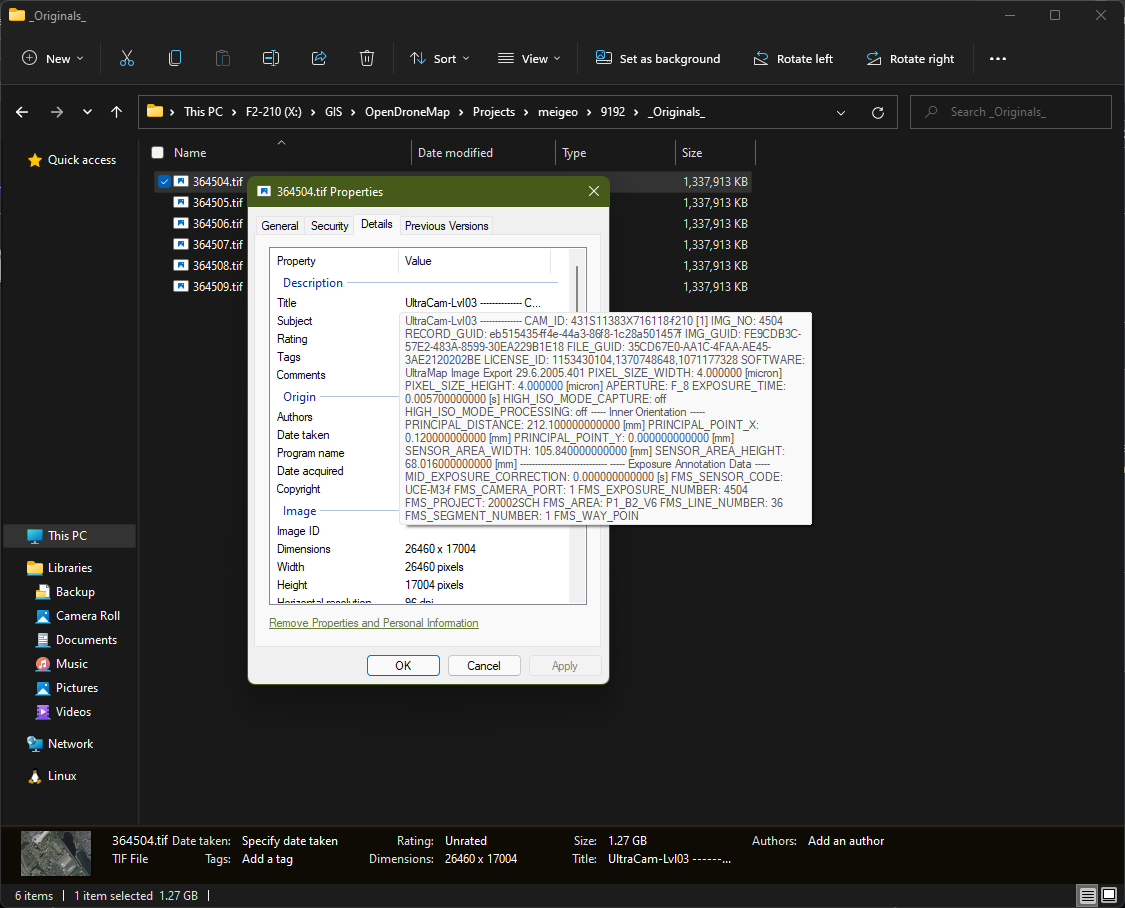Screen dimensions: 1125x908
Task: Click the 364509.tif file icon
Action: tap(181, 286)
